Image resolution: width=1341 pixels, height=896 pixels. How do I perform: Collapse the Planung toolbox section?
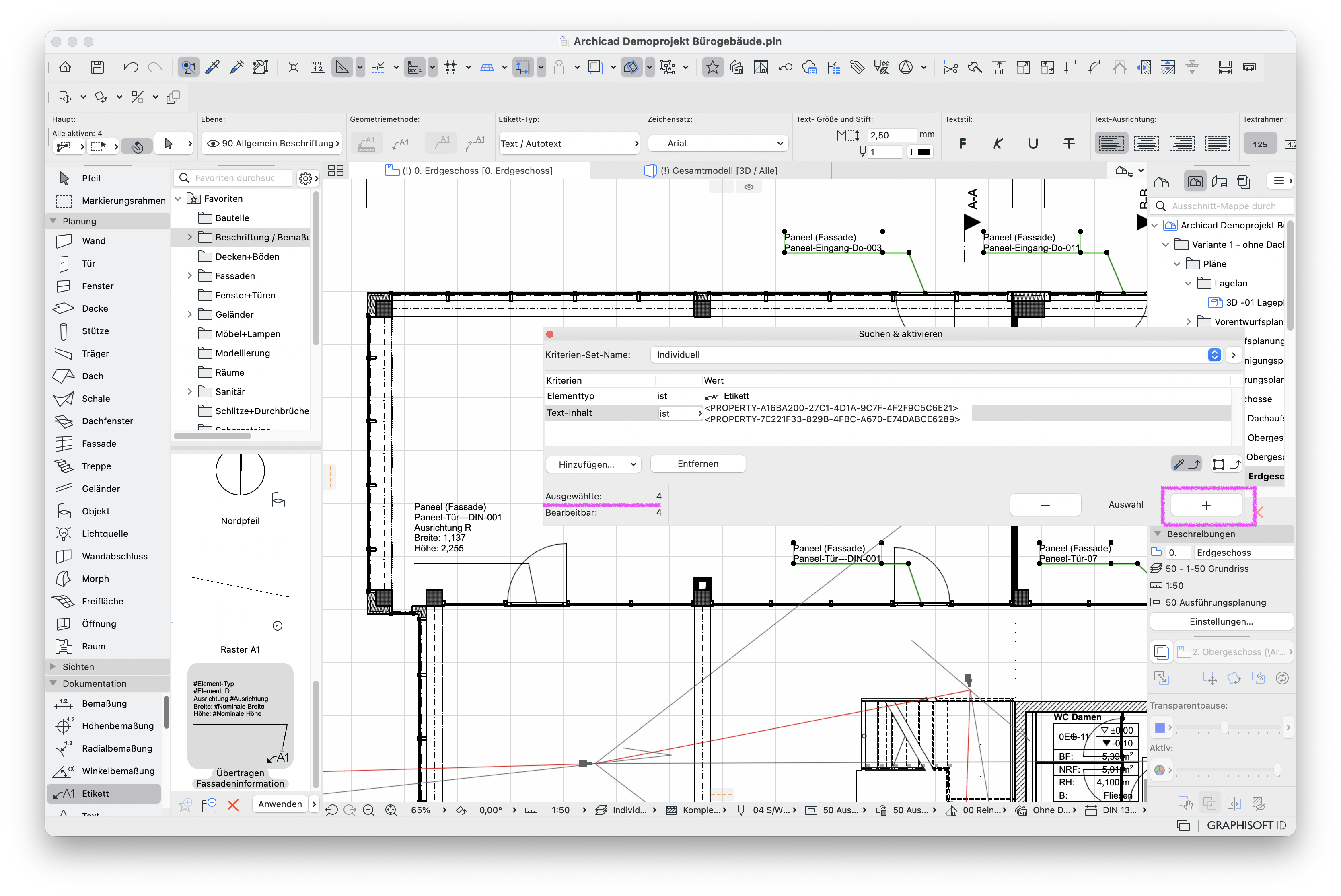[x=53, y=221]
